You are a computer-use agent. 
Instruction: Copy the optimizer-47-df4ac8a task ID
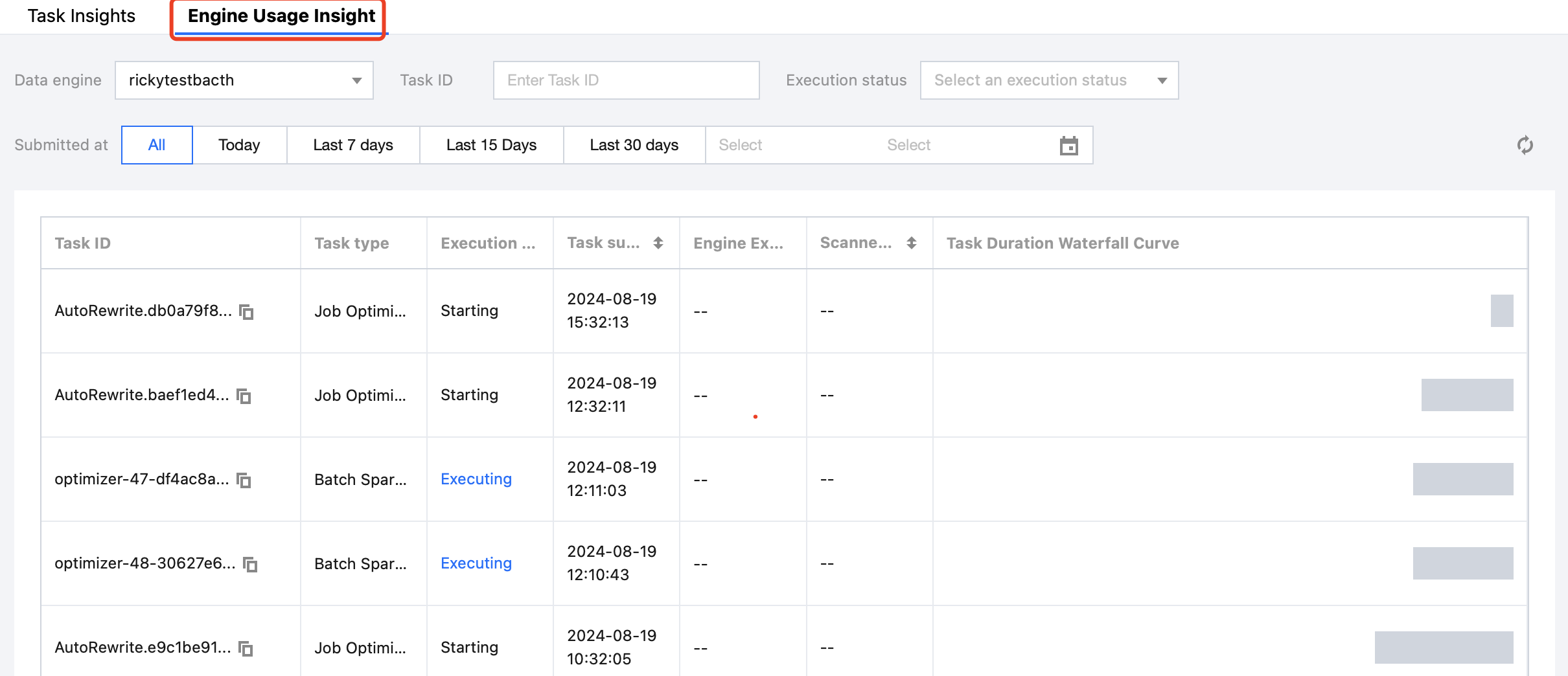pos(244,480)
